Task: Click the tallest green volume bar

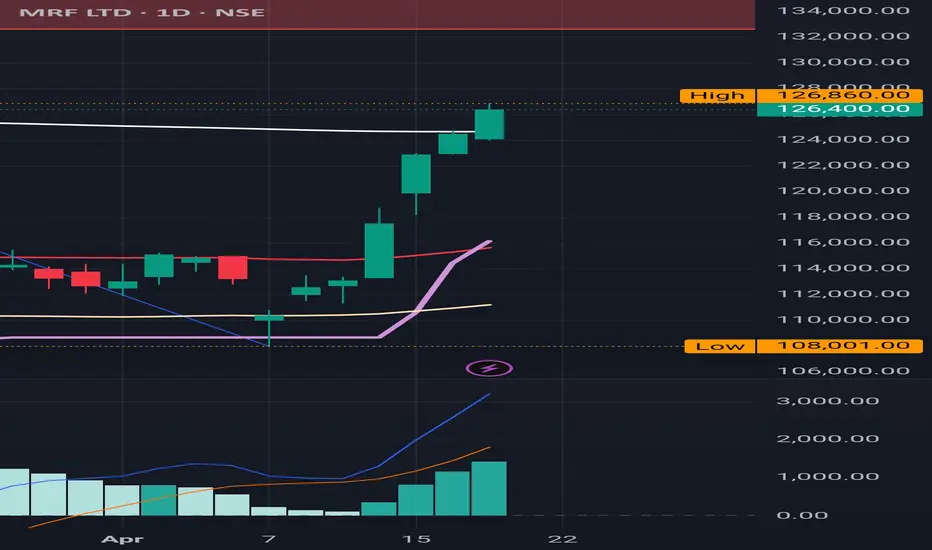Action: pyautogui.click(x=489, y=488)
